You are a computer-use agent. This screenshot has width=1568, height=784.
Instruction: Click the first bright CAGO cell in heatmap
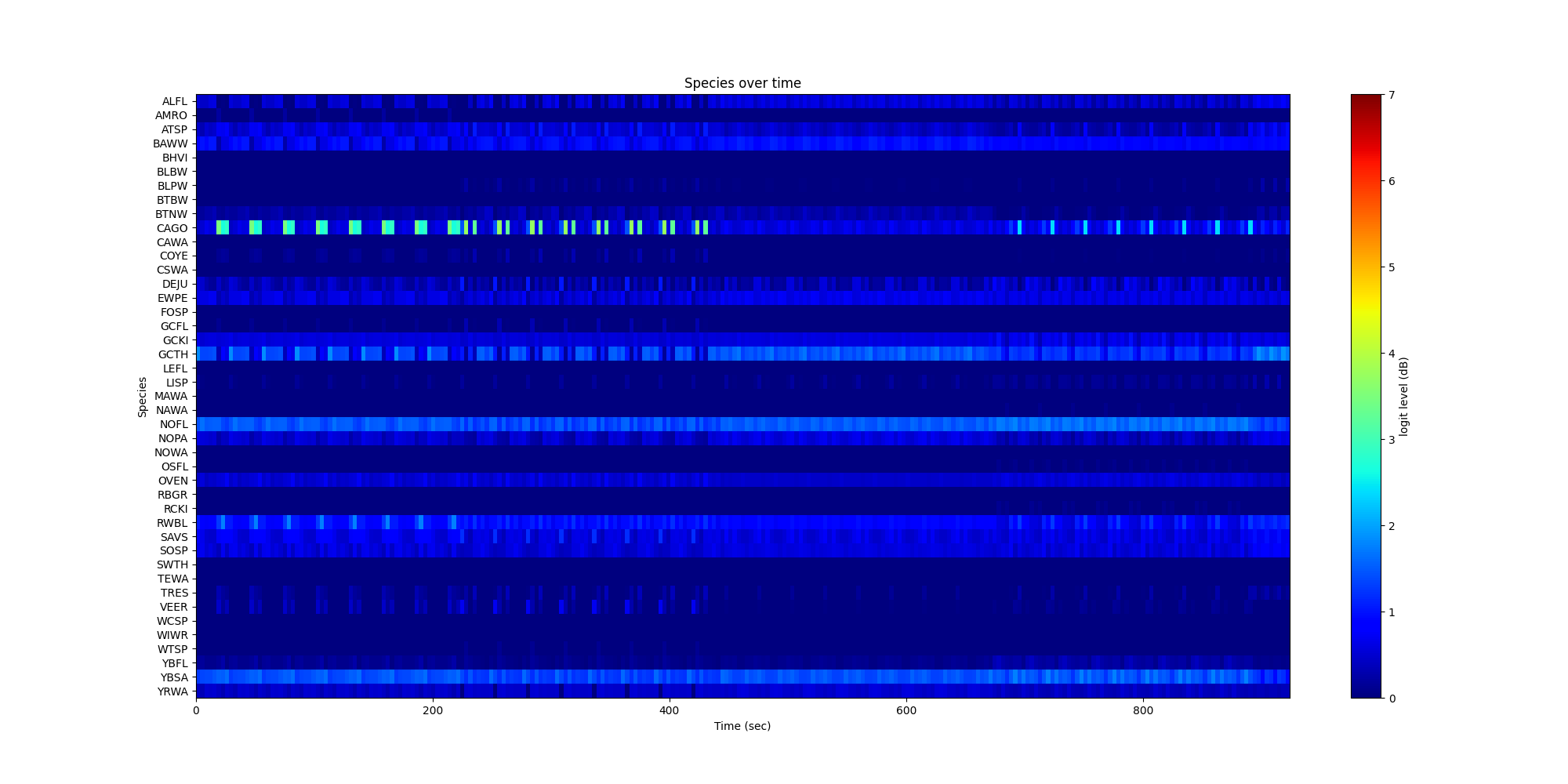point(223,228)
